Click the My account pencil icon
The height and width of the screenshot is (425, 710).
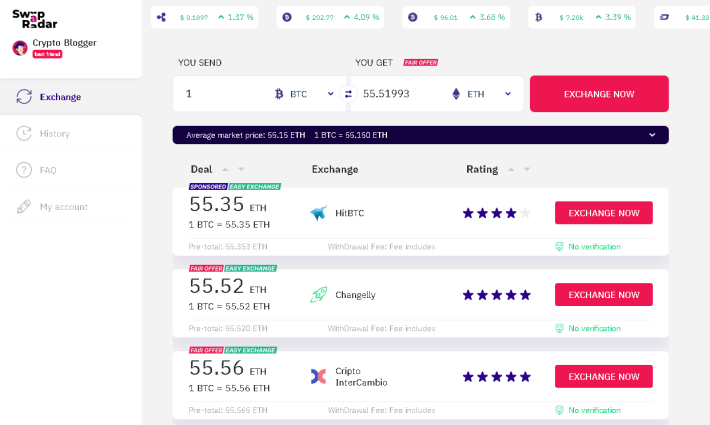pos(24,207)
